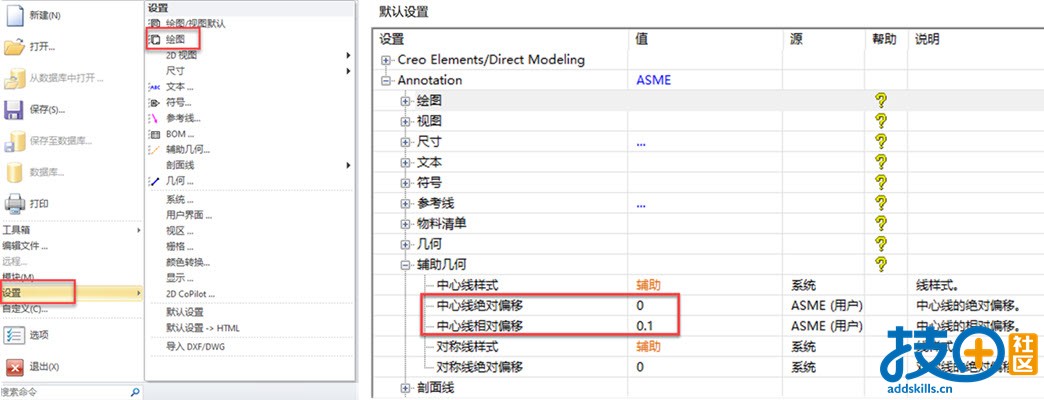Click the help question mark for the 辅助几何 row

pyautogui.click(x=881, y=264)
